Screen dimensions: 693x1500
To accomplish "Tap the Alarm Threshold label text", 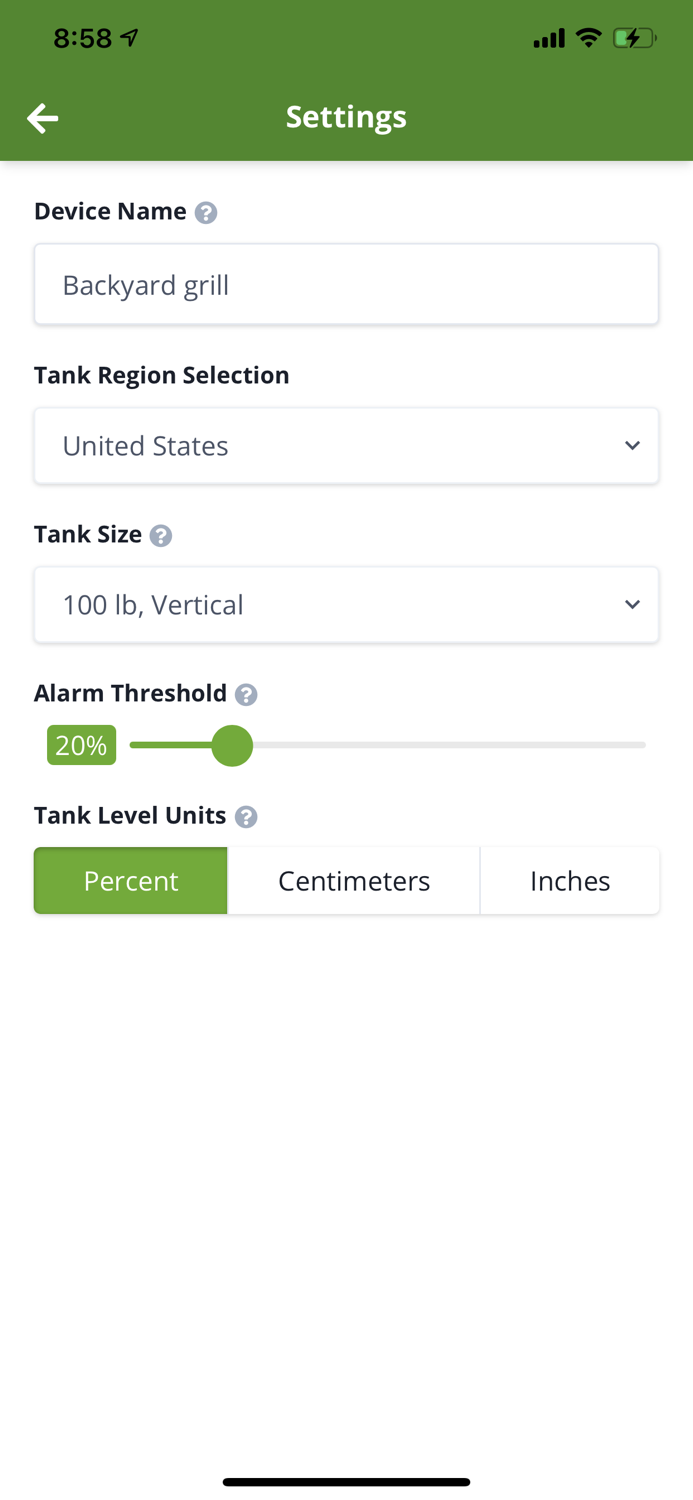I will tap(129, 693).
